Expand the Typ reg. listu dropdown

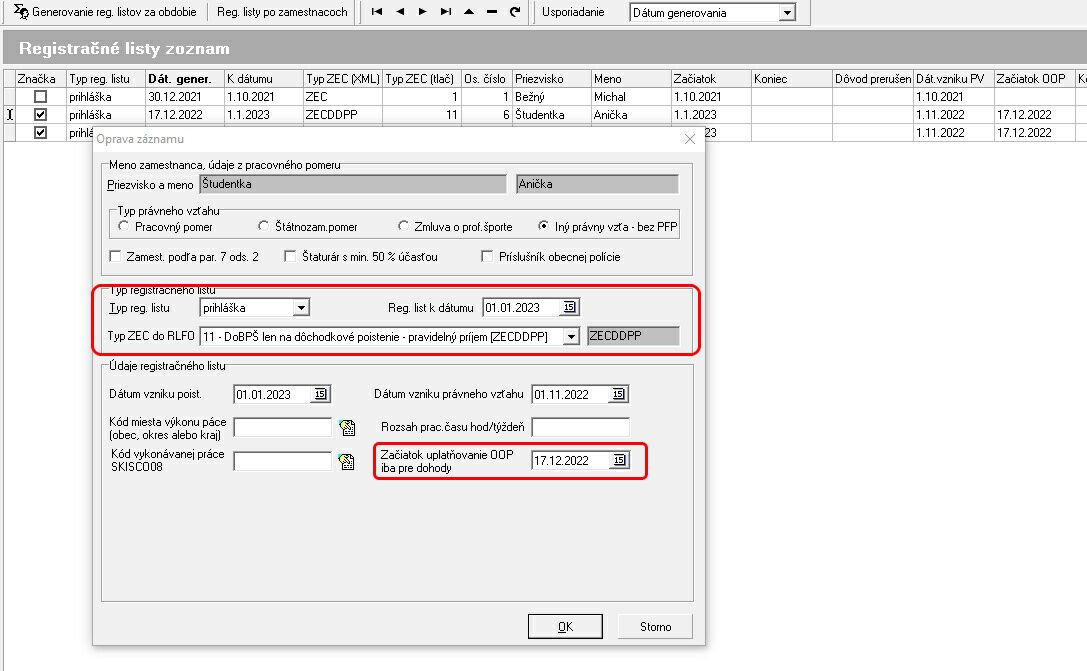tap(301, 307)
